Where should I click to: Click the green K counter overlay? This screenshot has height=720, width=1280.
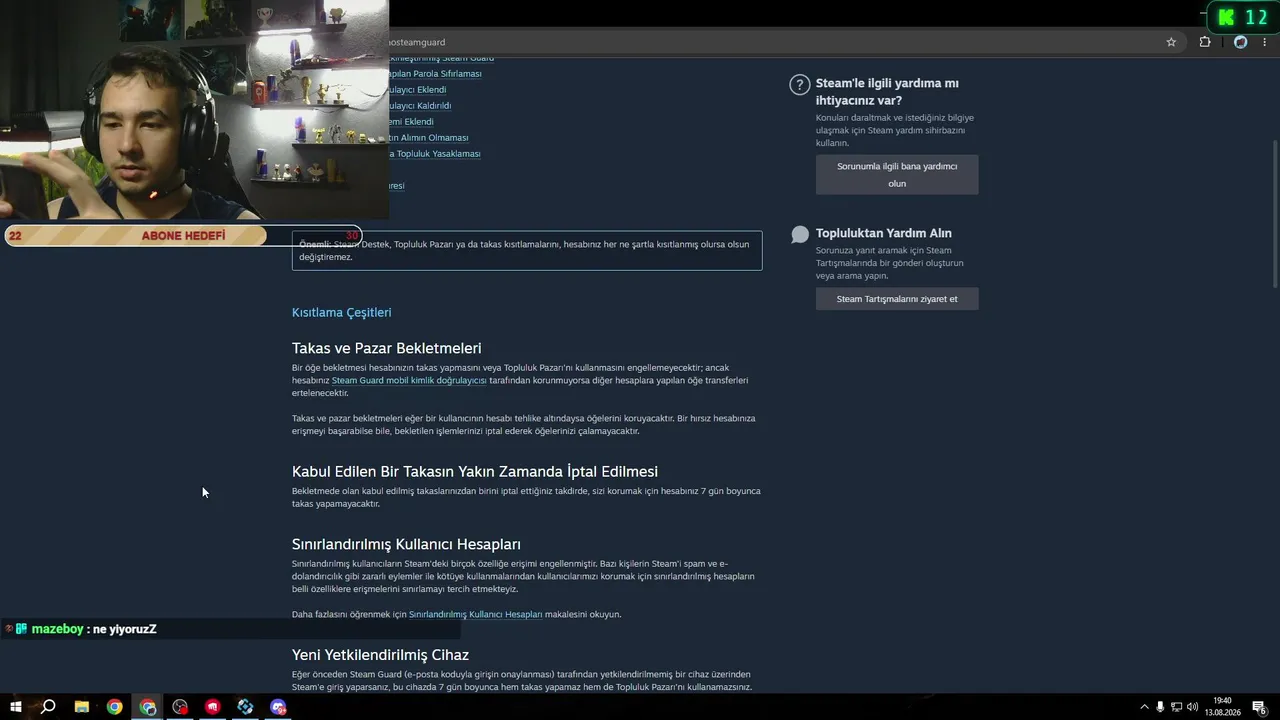(x=1242, y=17)
